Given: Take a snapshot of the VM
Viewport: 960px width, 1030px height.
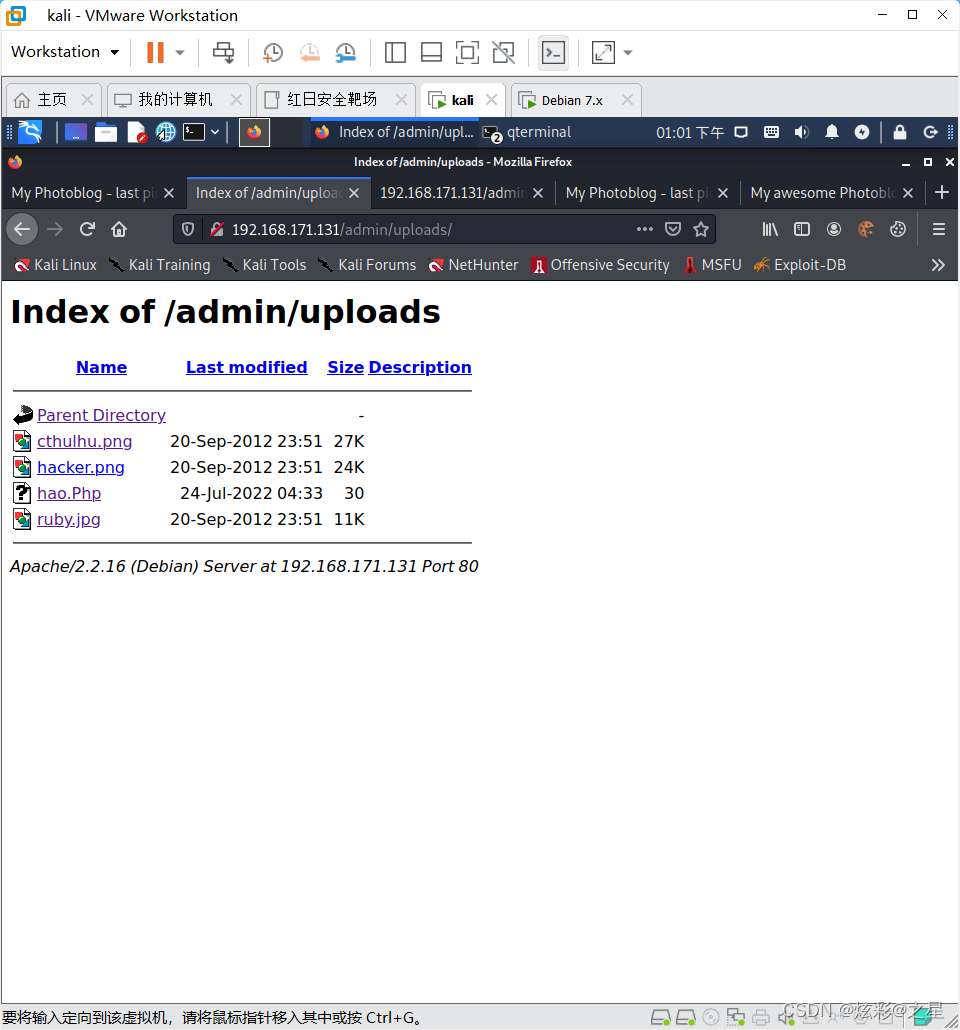Looking at the screenshot, I should pyautogui.click(x=273, y=53).
